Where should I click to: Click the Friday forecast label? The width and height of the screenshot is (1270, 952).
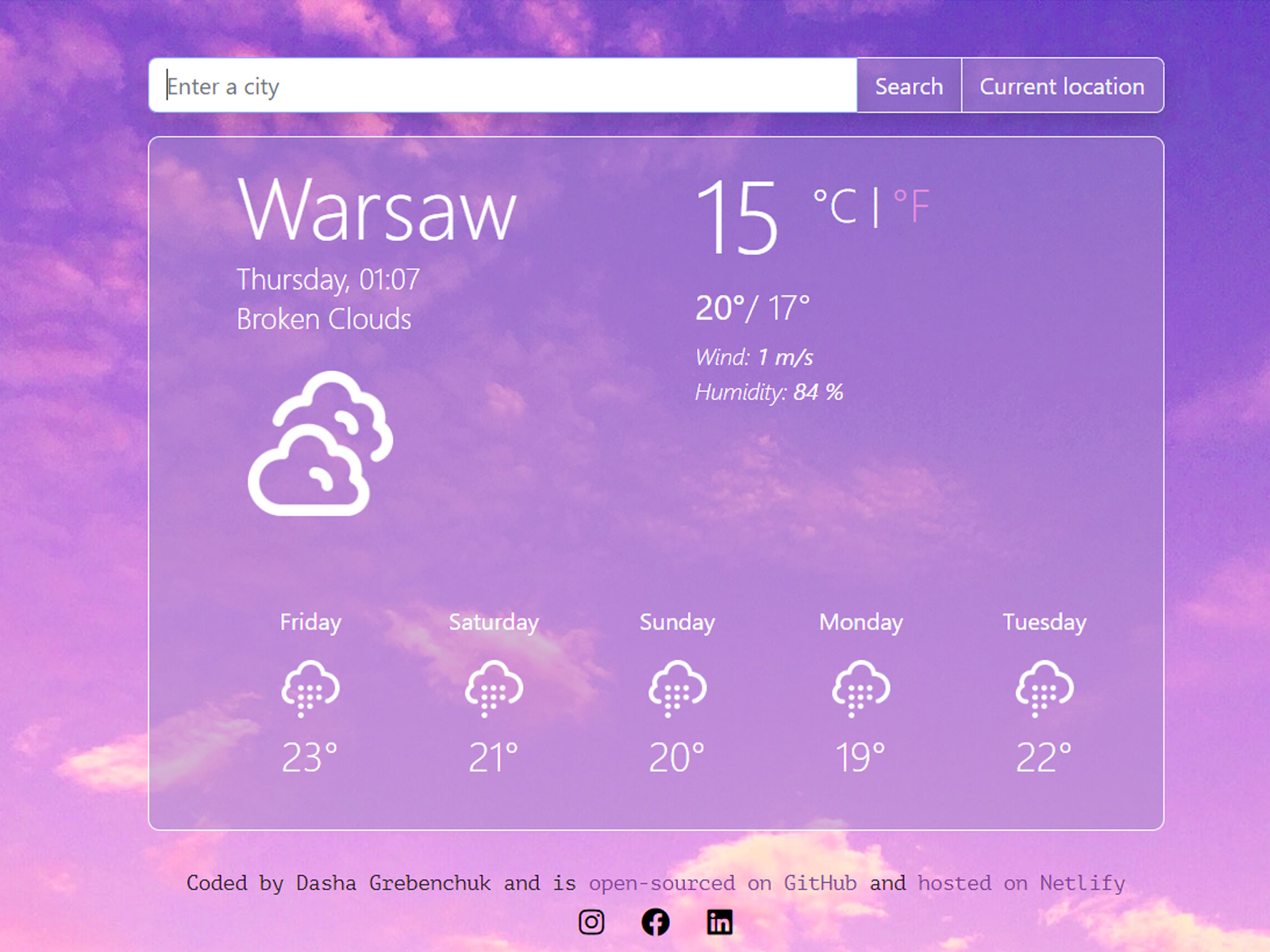point(310,622)
